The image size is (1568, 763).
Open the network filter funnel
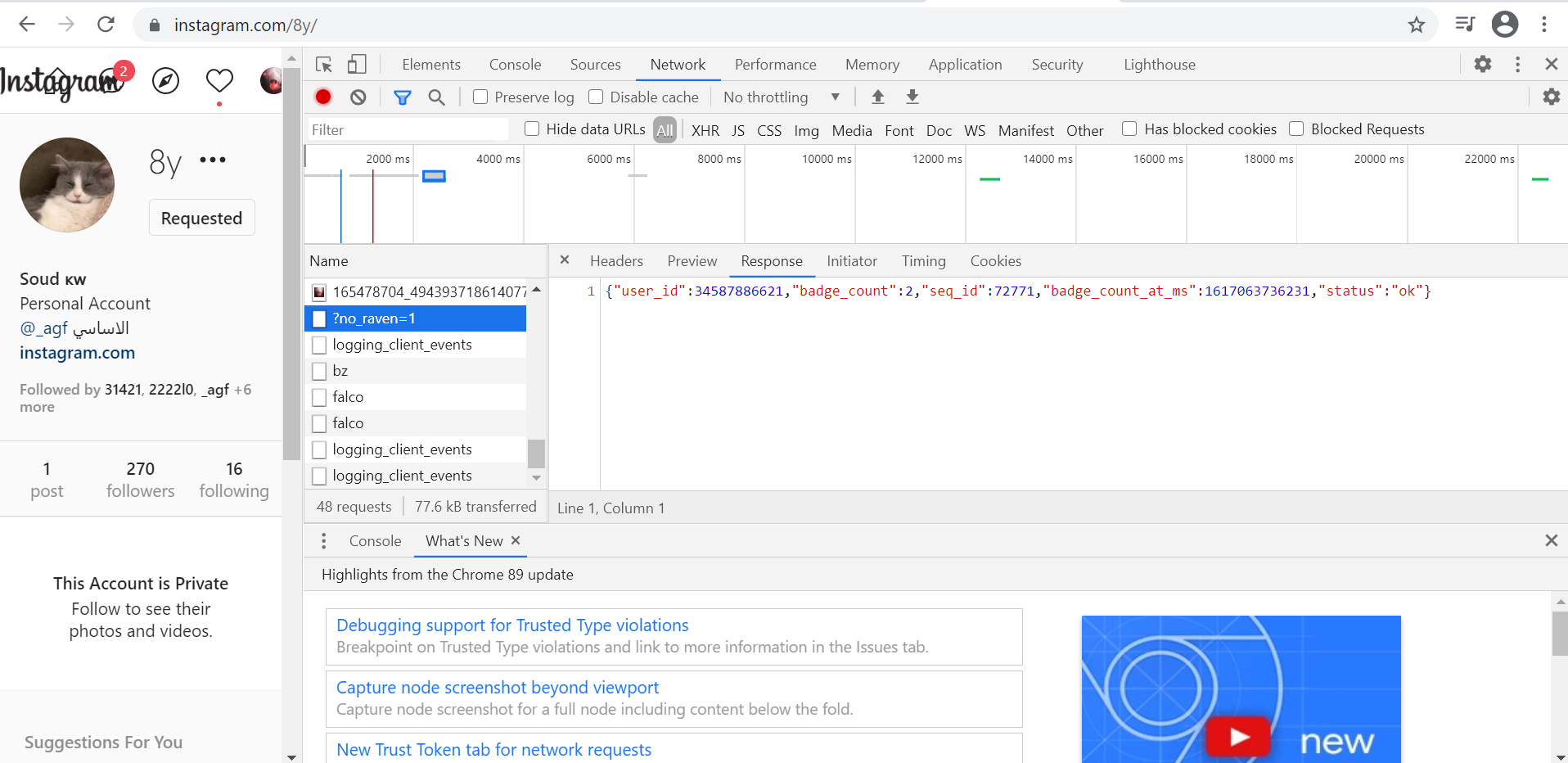click(402, 97)
